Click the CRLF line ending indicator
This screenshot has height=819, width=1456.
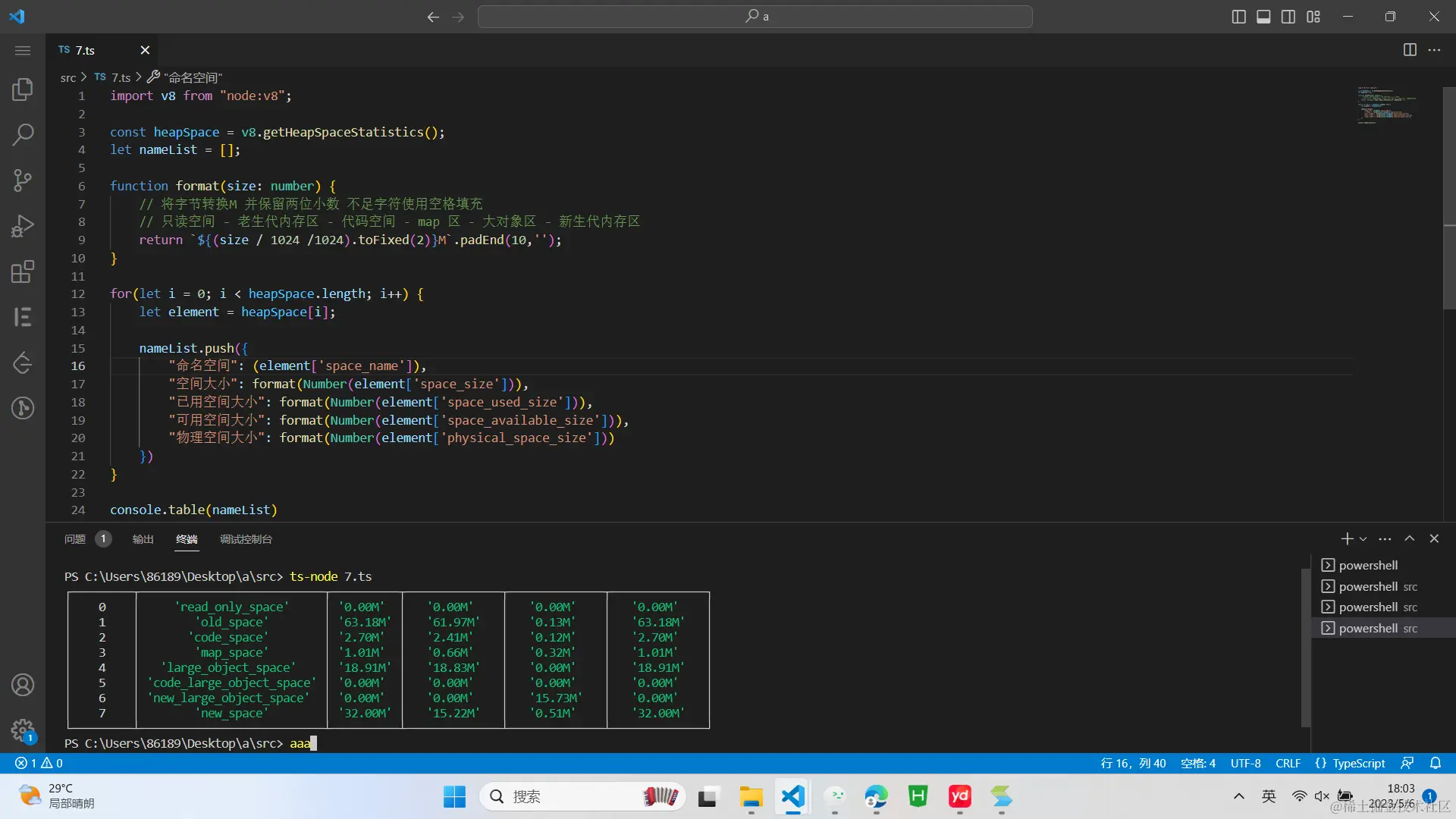1288,764
